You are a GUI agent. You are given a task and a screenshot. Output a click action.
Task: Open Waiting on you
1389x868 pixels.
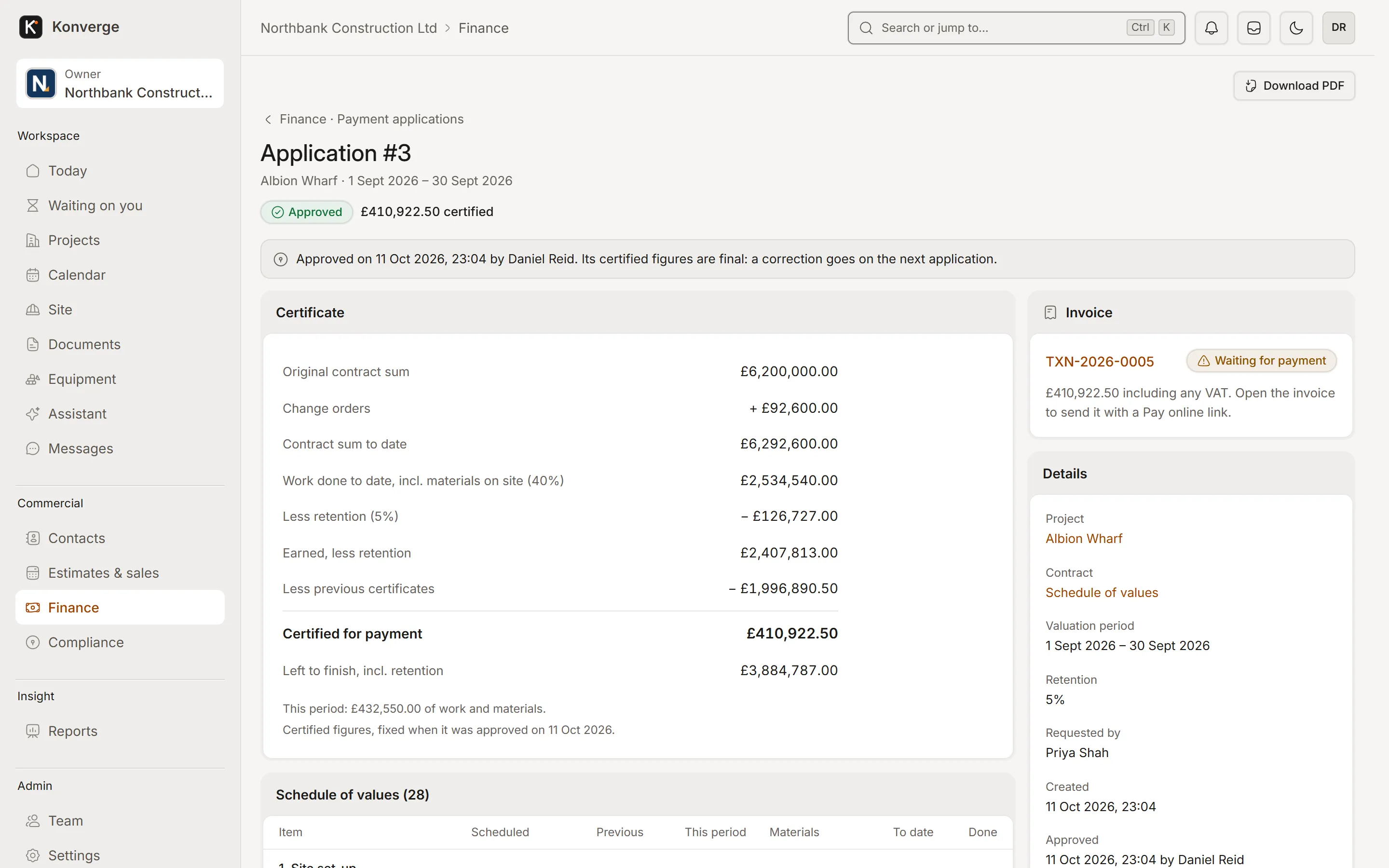coord(120,205)
